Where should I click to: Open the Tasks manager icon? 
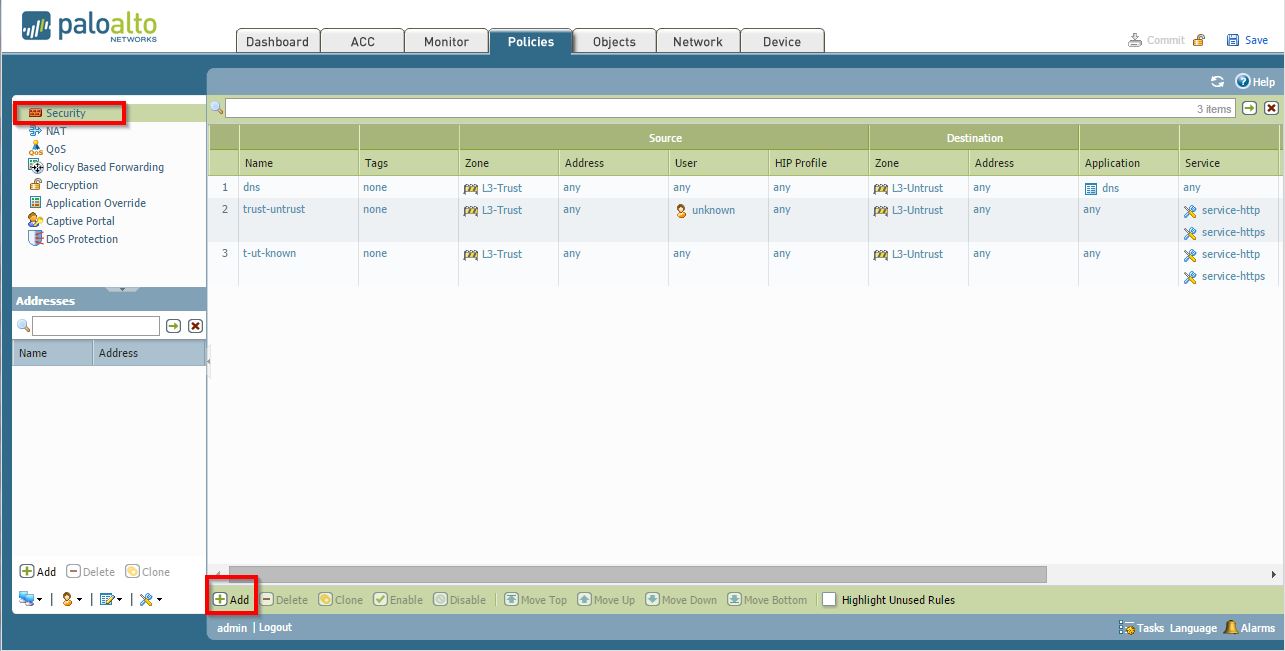pyautogui.click(x=1127, y=628)
